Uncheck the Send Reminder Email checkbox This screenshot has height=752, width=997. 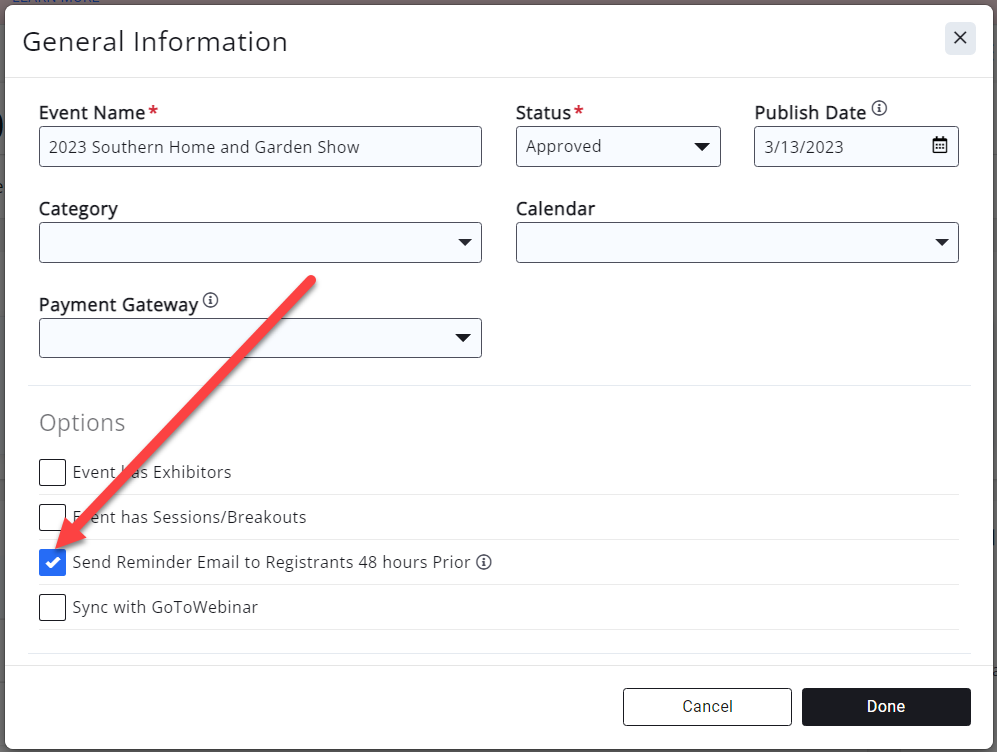pos(52,563)
